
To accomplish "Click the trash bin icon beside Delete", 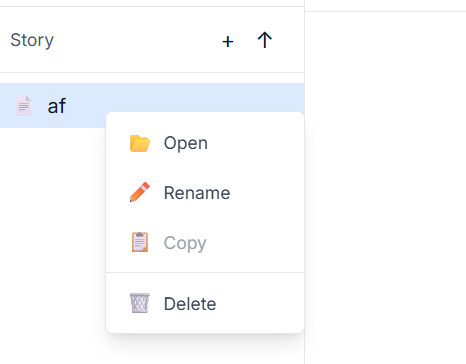I will pyautogui.click(x=140, y=303).
